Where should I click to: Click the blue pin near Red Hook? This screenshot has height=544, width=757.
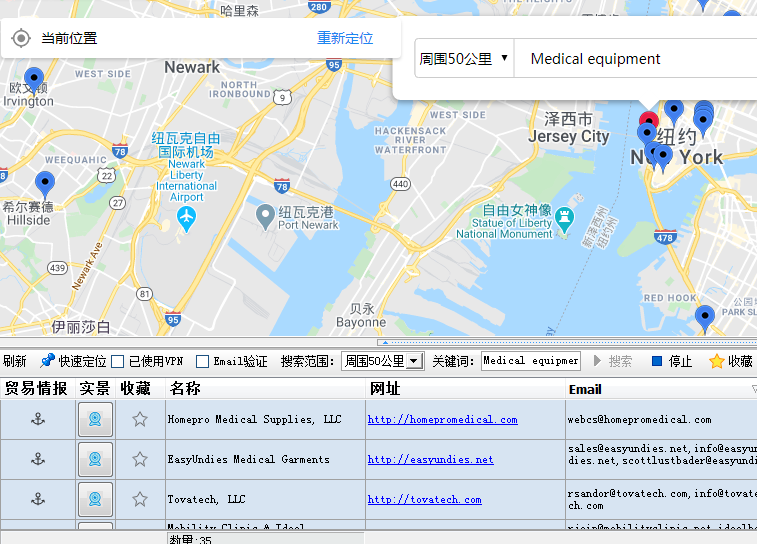[704, 317]
